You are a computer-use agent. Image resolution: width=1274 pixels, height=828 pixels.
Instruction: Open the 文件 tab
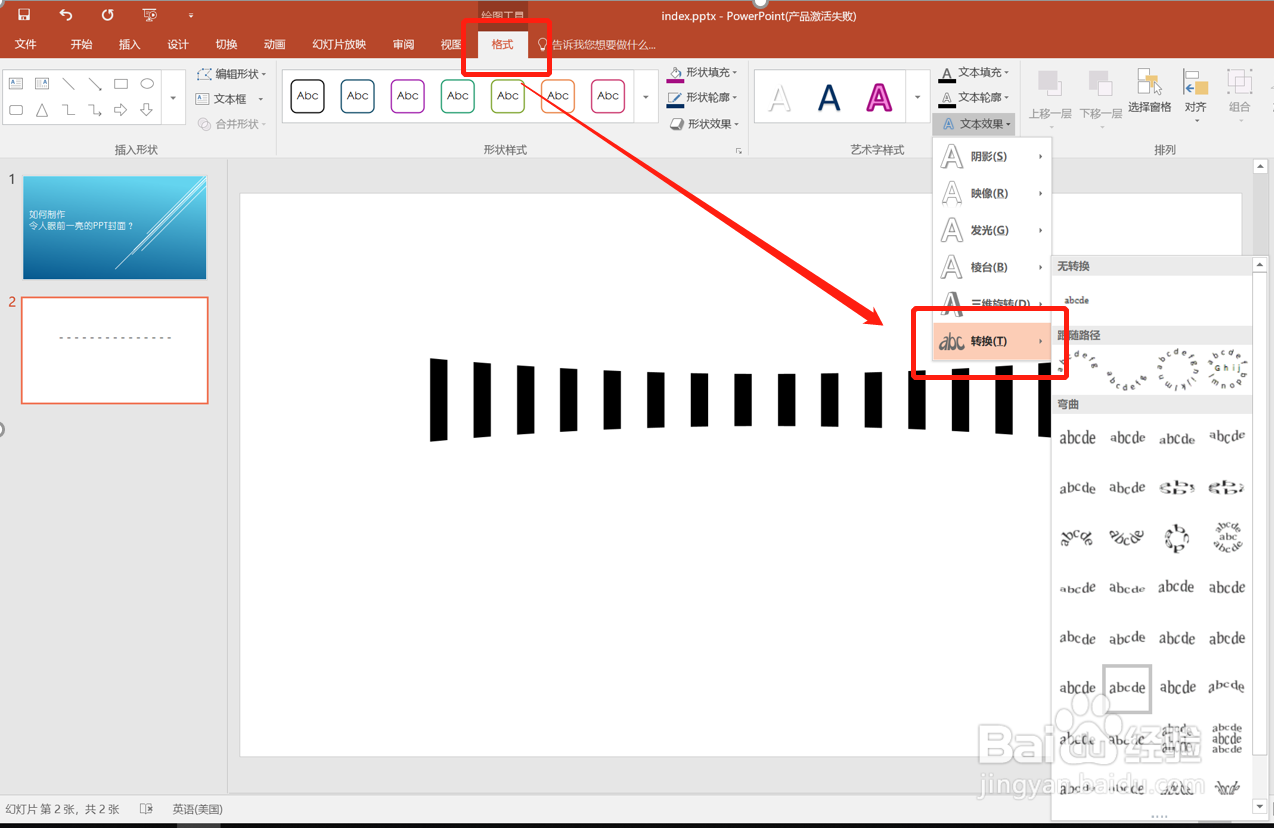[25, 45]
